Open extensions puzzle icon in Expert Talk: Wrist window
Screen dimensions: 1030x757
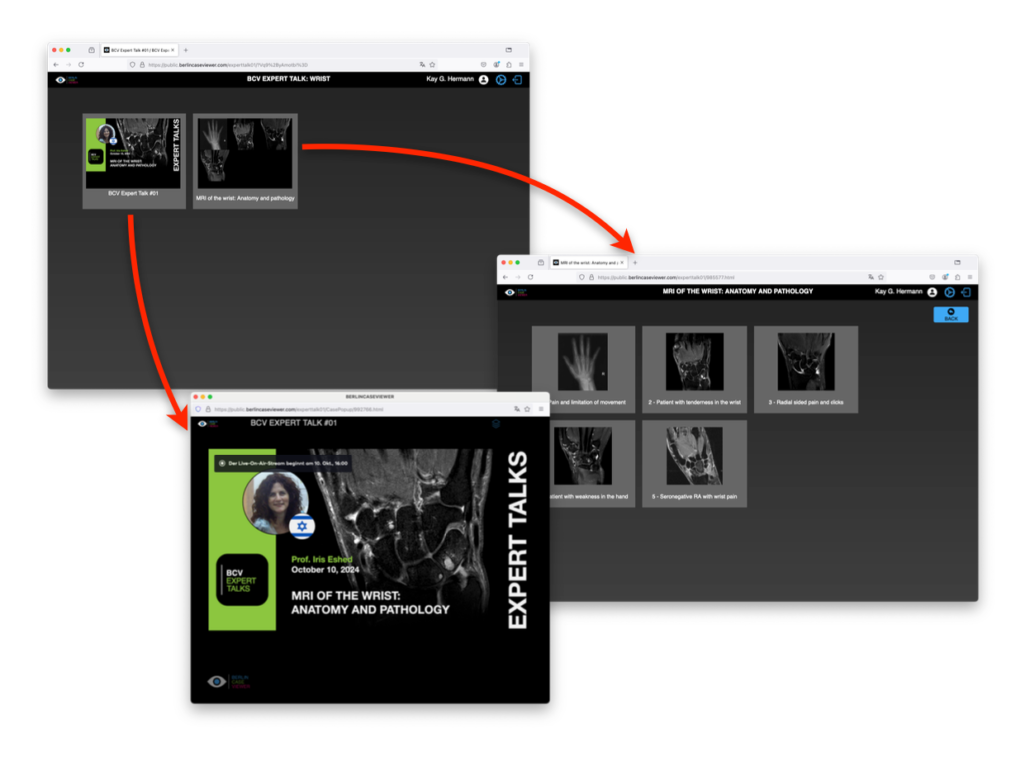[x=509, y=64]
